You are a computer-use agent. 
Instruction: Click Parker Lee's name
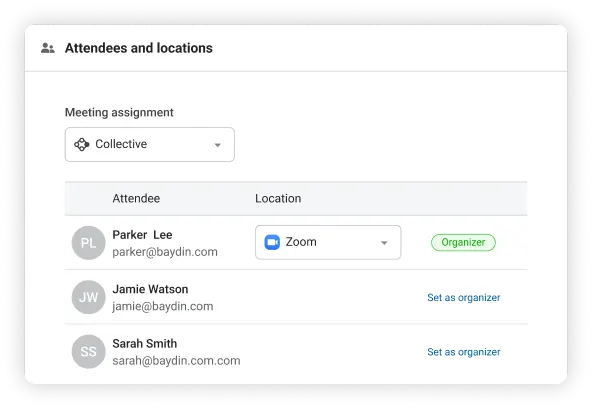(142, 235)
